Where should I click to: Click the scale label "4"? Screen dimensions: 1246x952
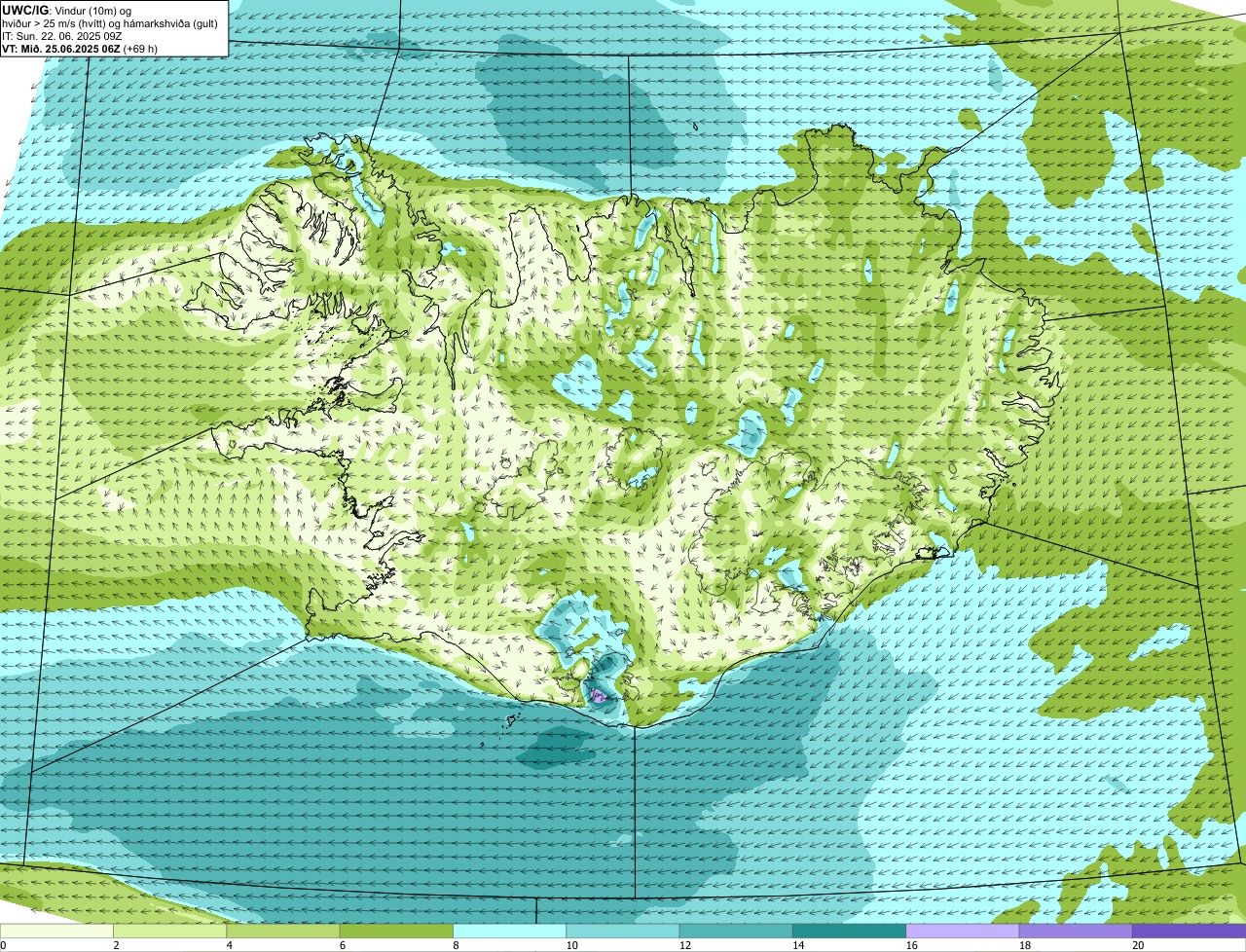click(x=229, y=945)
